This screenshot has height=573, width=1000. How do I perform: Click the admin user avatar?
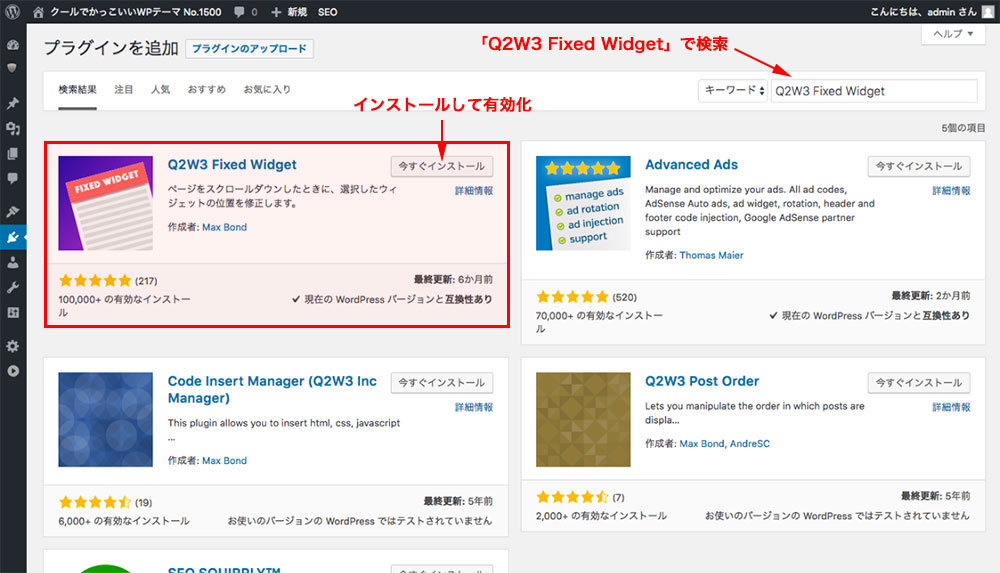pyautogui.click(x=987, y=11)
